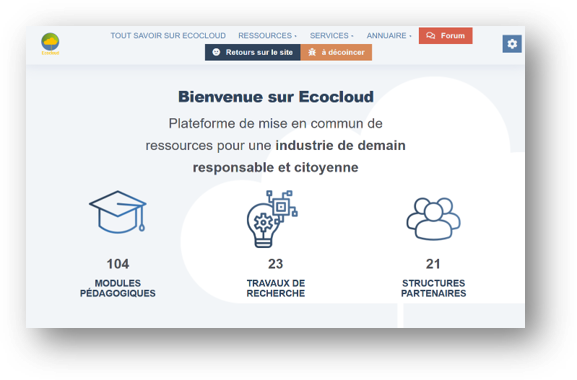Click the à décoincer button
The height and width of the screenshot is (380, 577).
(x=336, y=52)
